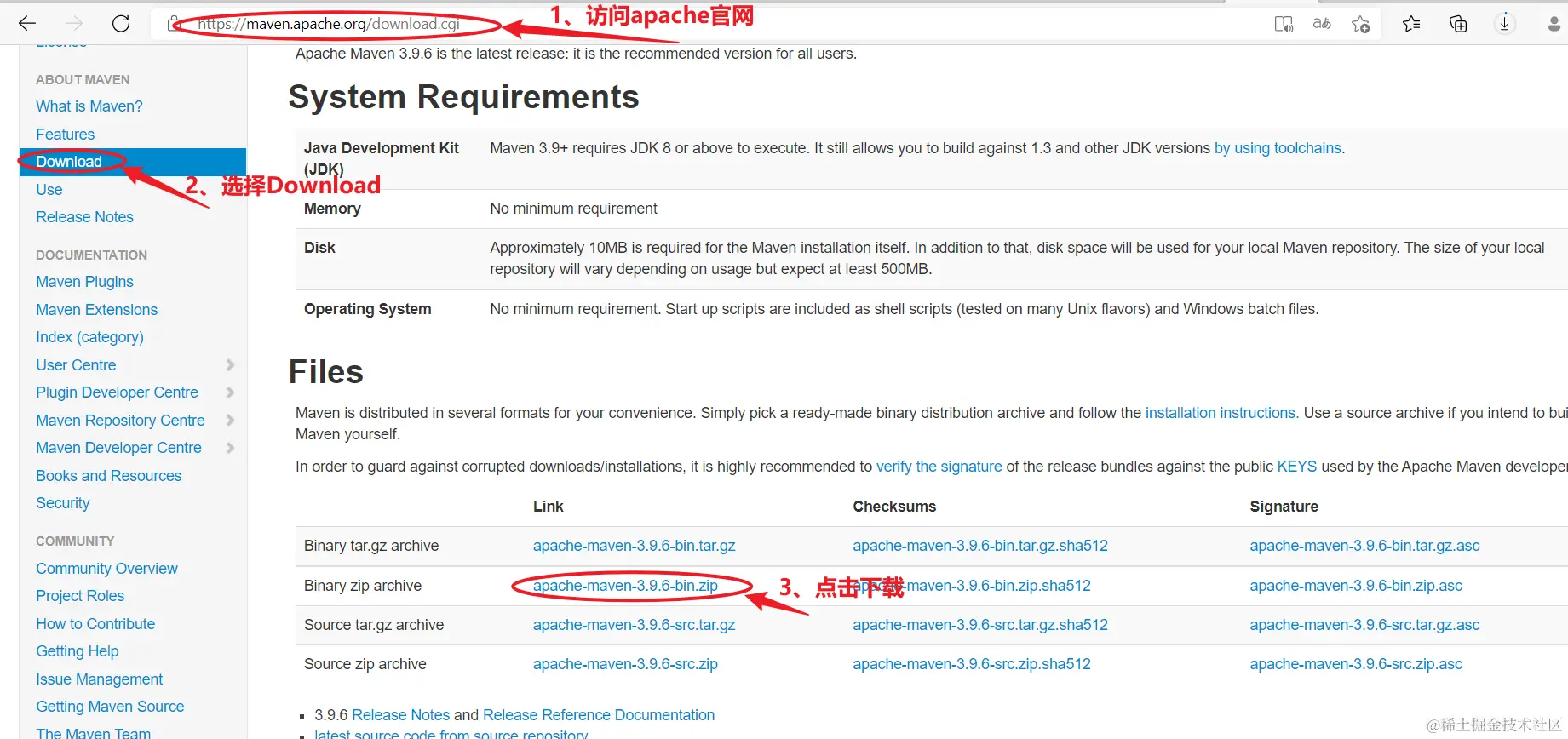The height and width of the screenshot is (739, 1568).
Task: Open Community Overview link
Action: [106, 569]
